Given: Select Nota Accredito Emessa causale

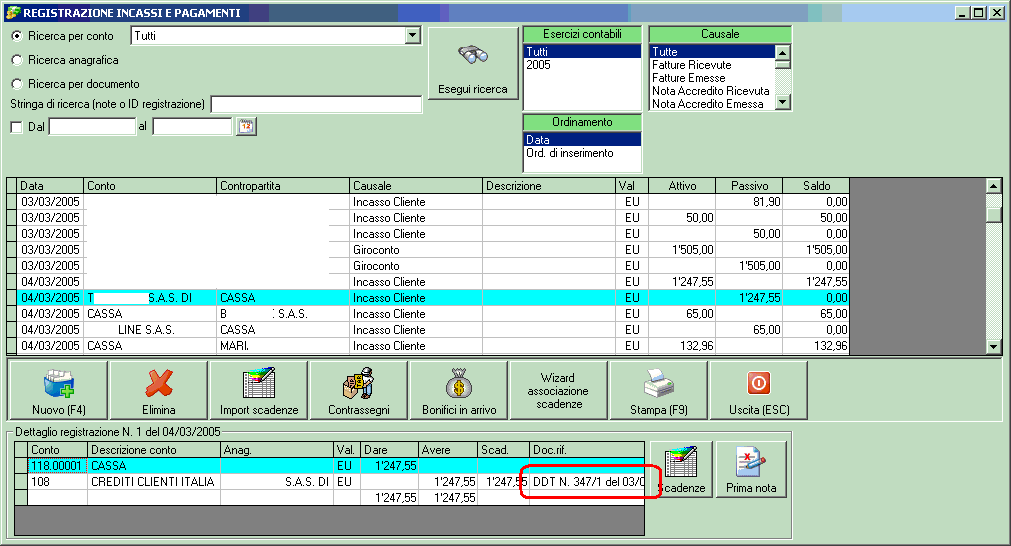Looking at the screenshot, I should (712, 104).
